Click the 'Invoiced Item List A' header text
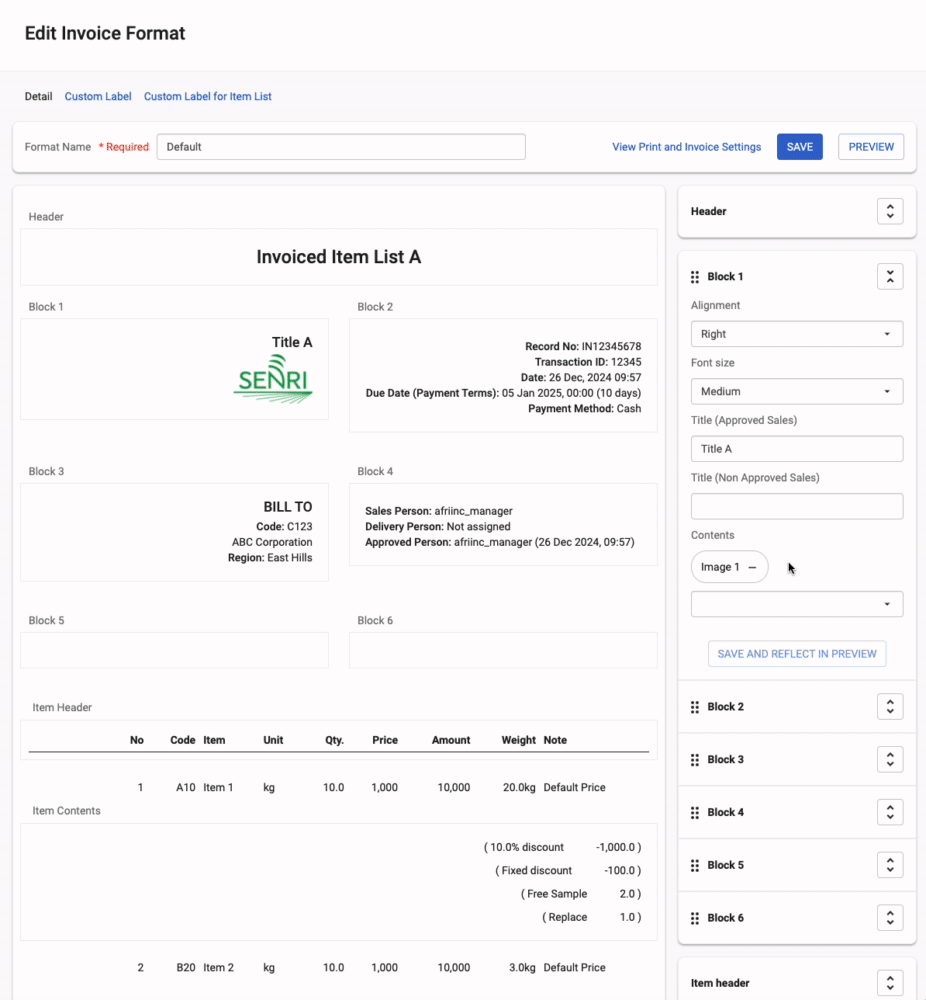 point(339,257)
